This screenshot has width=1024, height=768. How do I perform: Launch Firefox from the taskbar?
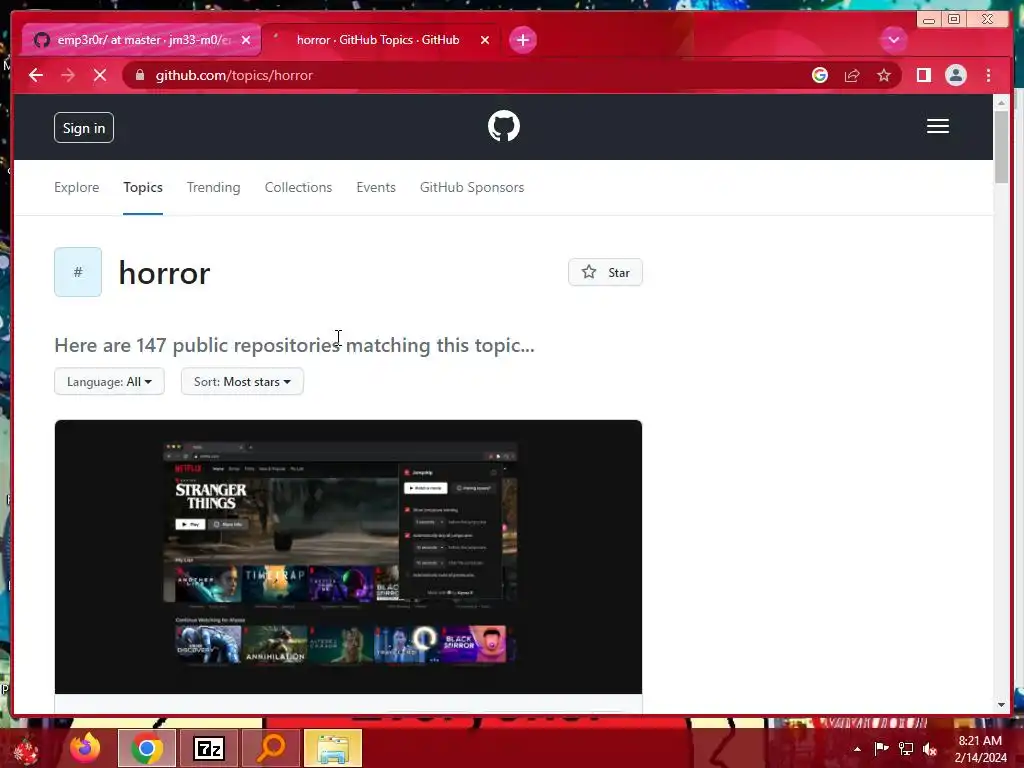(x=86, y=748)
